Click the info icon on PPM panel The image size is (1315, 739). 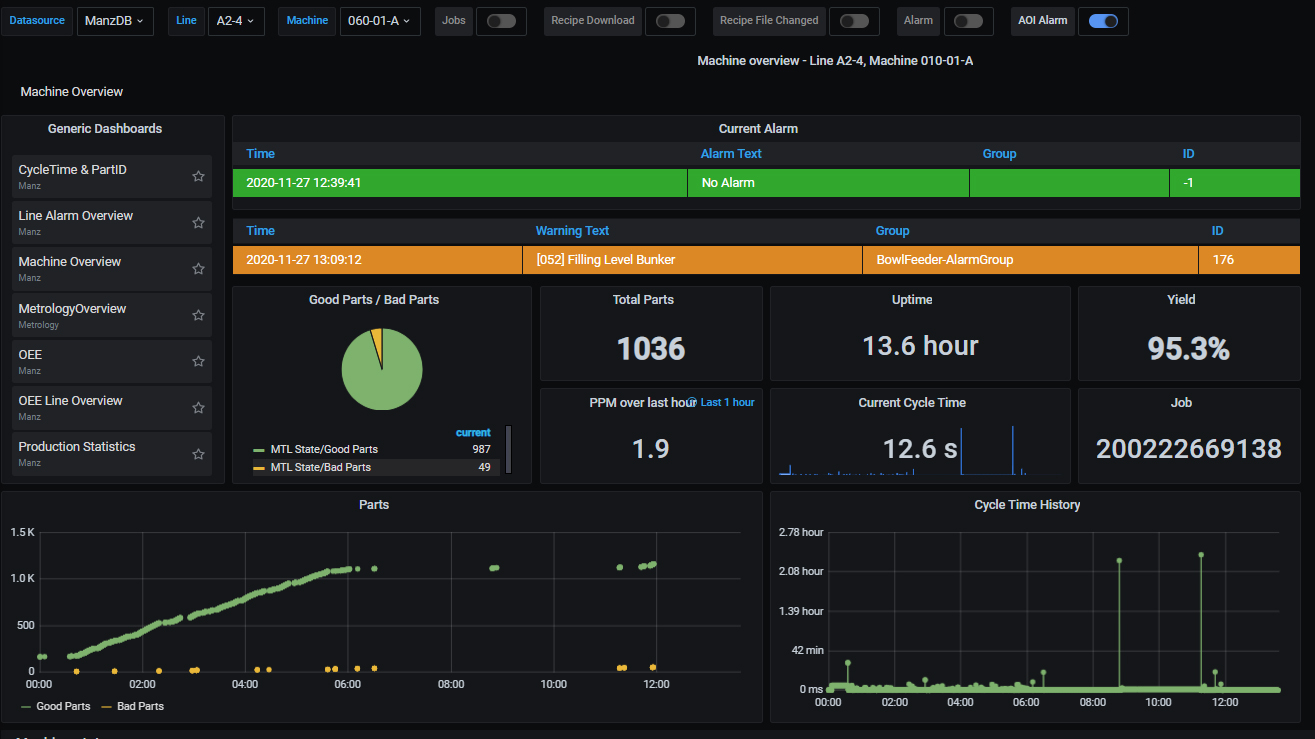(691, 402)
